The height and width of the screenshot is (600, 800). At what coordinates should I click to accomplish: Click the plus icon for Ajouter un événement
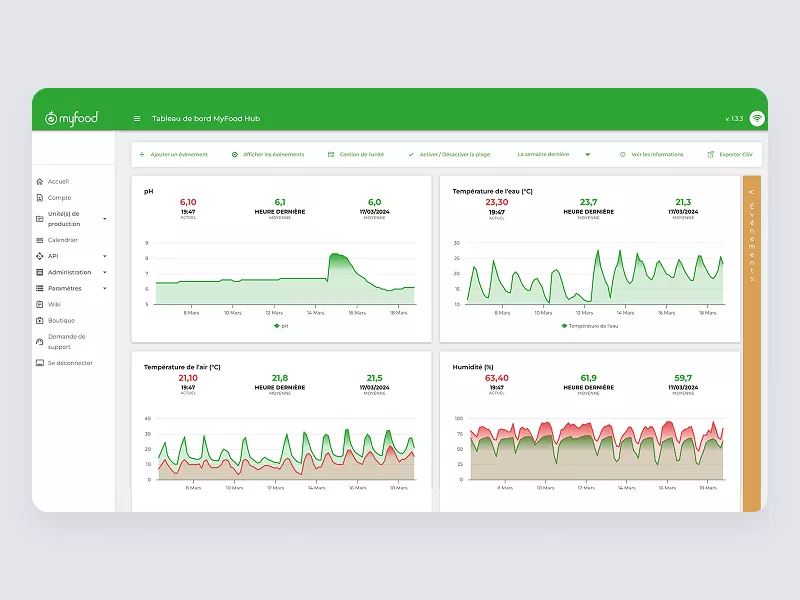142,155
